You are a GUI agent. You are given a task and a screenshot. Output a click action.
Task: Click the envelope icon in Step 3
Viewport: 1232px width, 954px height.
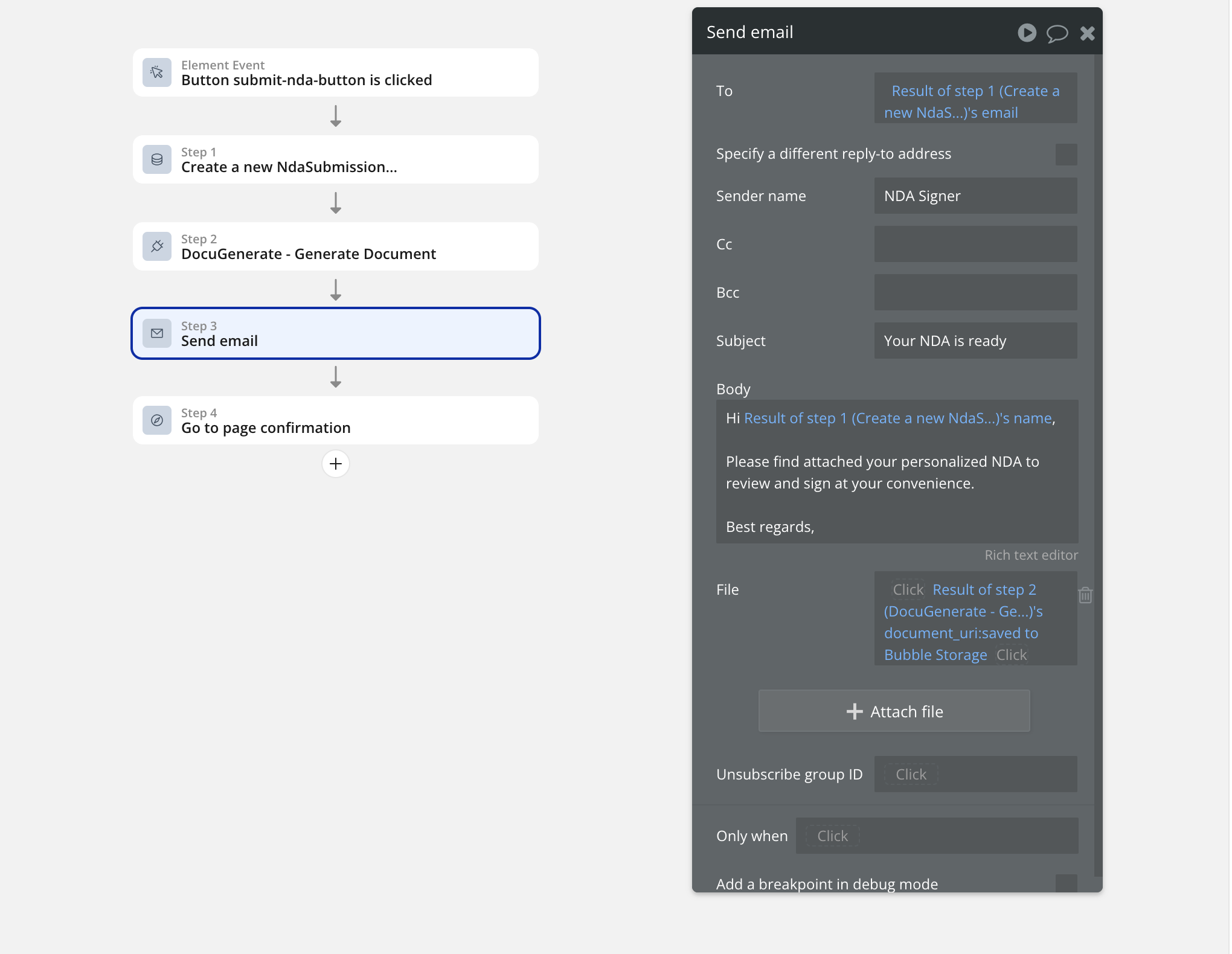point(157,333)
